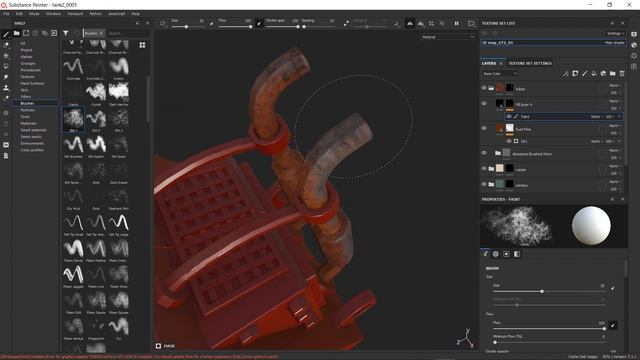This screenshot has width=640, height=360.
Task: Select the Dirt 1 brush thumbnail
Action: 73,120
